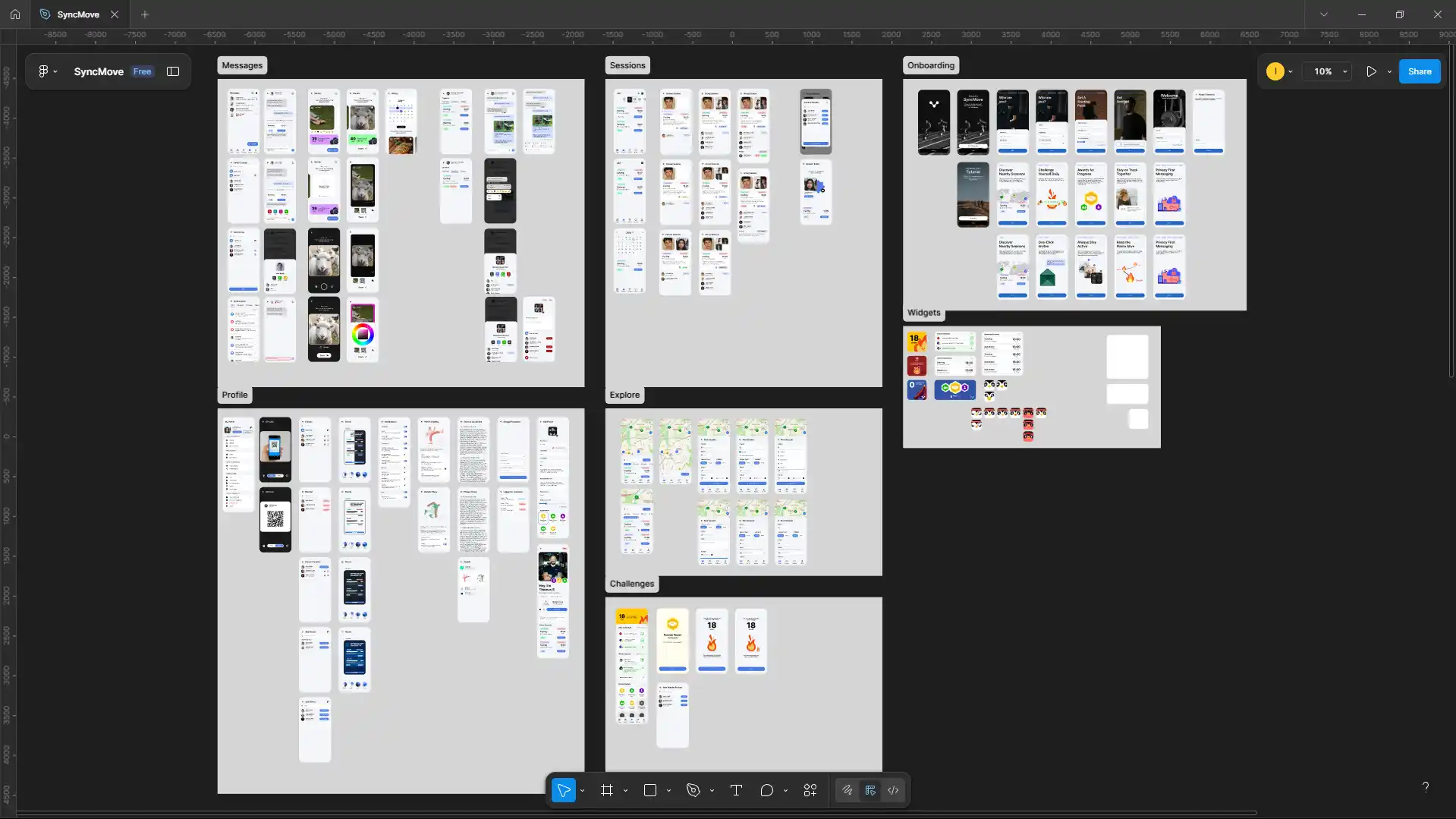Screen dimensions: 1456x819
Task: Switch to the SyncMove file tab
Action: coord(77,14)
